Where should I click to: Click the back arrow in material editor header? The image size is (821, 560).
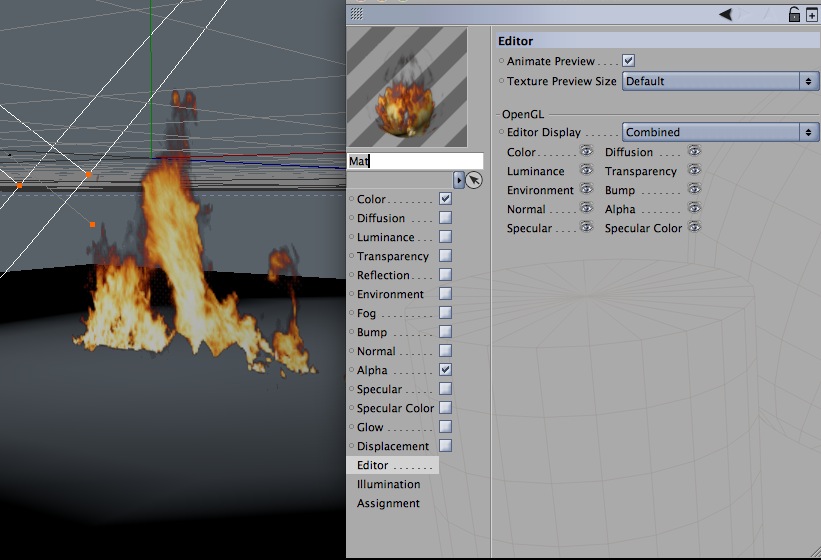pos(726,14)
